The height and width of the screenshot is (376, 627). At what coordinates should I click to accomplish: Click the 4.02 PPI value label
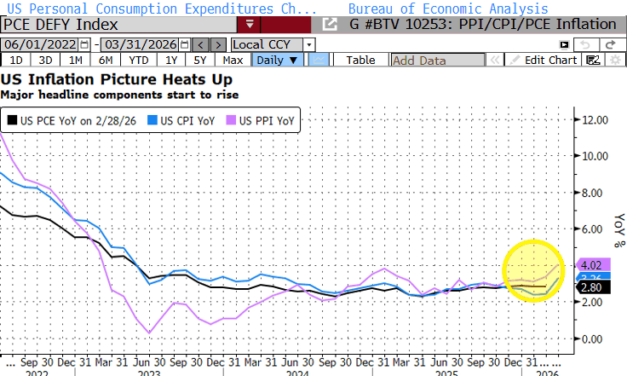click(x=593, y=265)
